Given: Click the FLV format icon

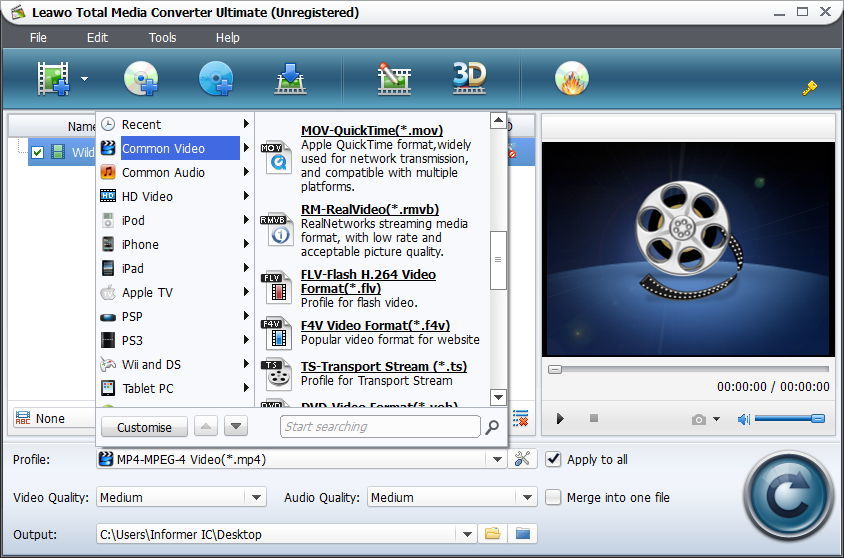Looking at the screenshot, I should 277,288.
